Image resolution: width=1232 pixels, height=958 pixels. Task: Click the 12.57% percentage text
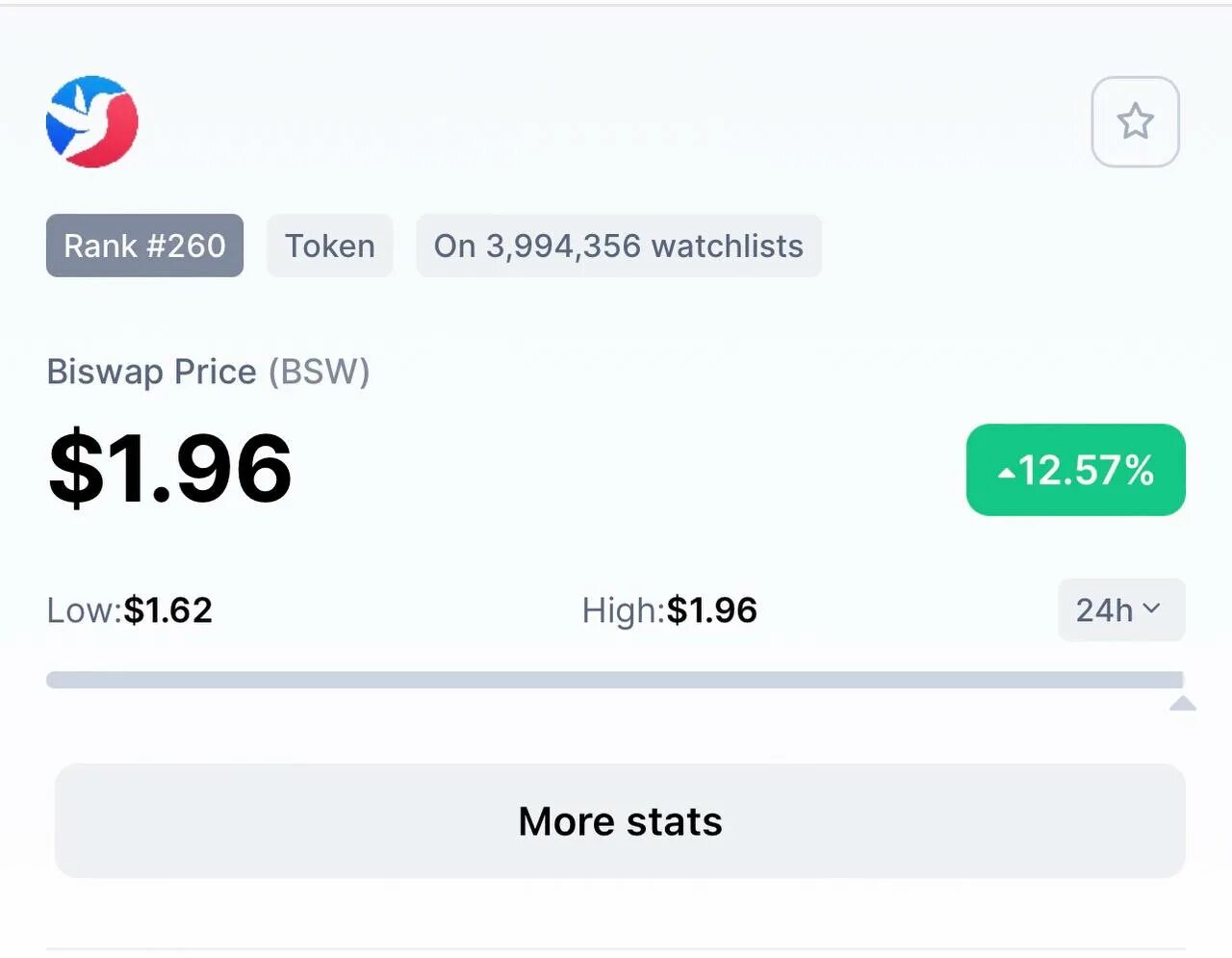pyautogui.click(x=1086, y=471)
